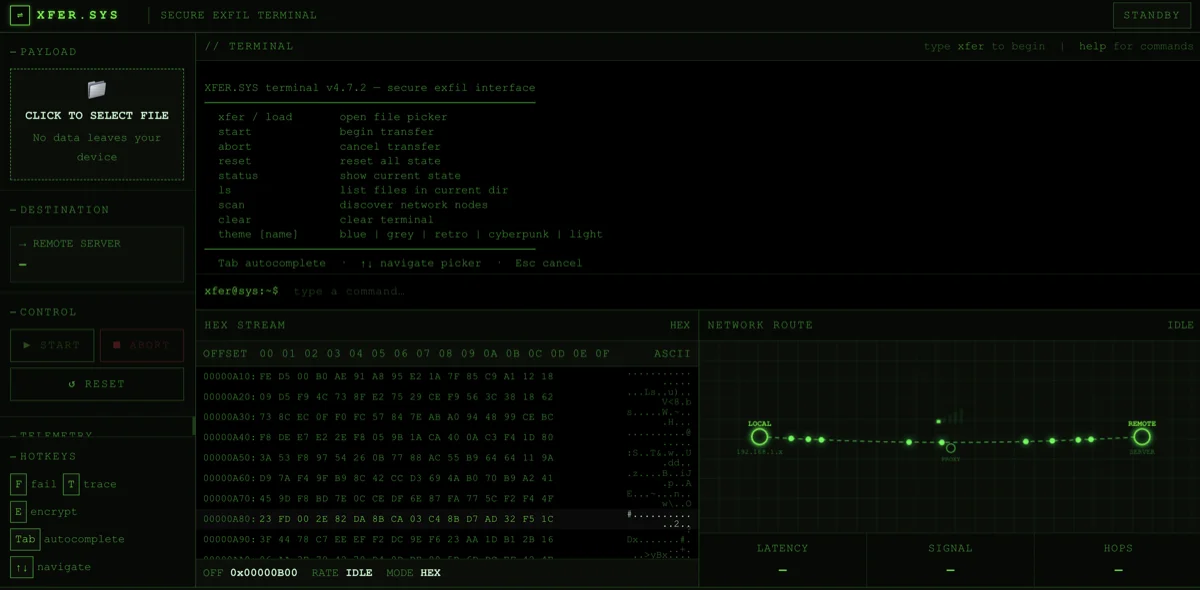Click the START transfer button

[52, 345]
